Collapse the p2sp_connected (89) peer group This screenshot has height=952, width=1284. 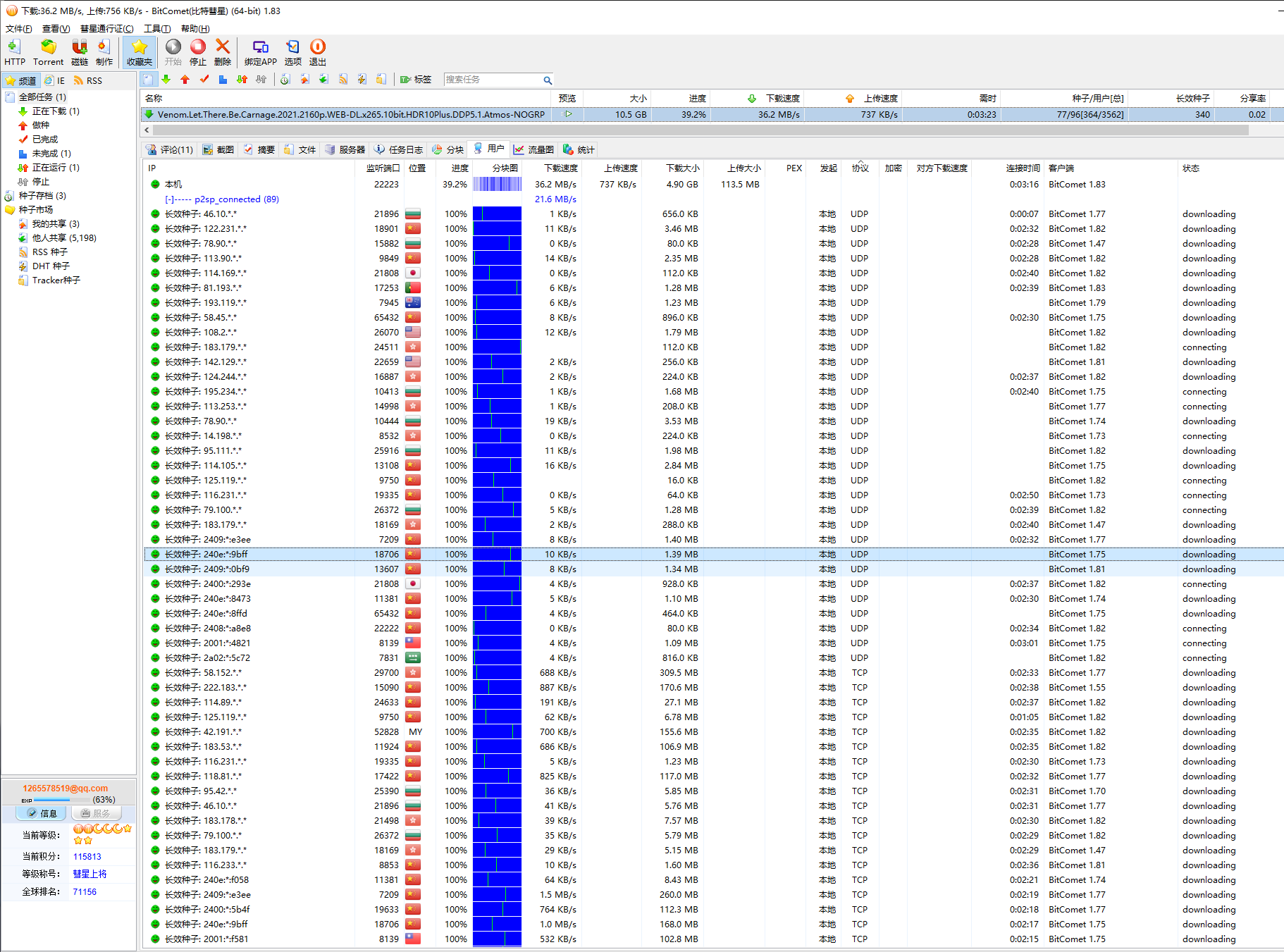168,199
